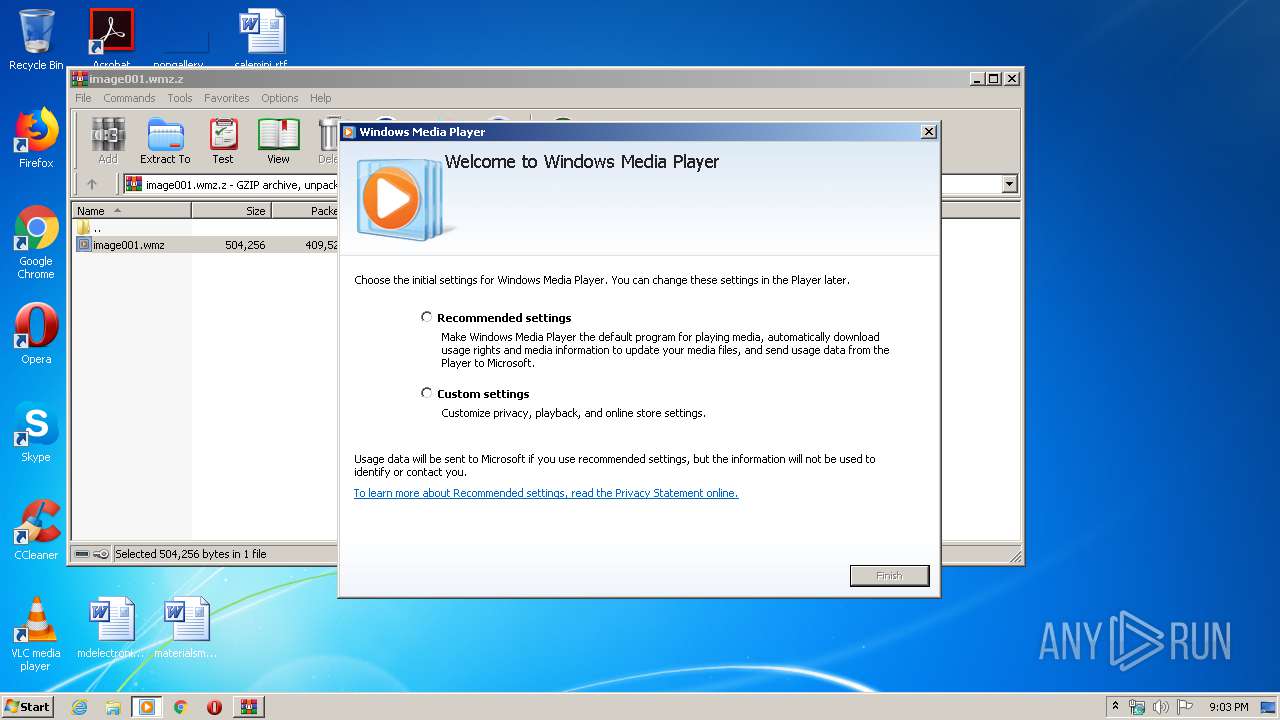1280x720 pixels.
Task: Open Windows Explorer from the taskbar
Action: pos(113,707)
